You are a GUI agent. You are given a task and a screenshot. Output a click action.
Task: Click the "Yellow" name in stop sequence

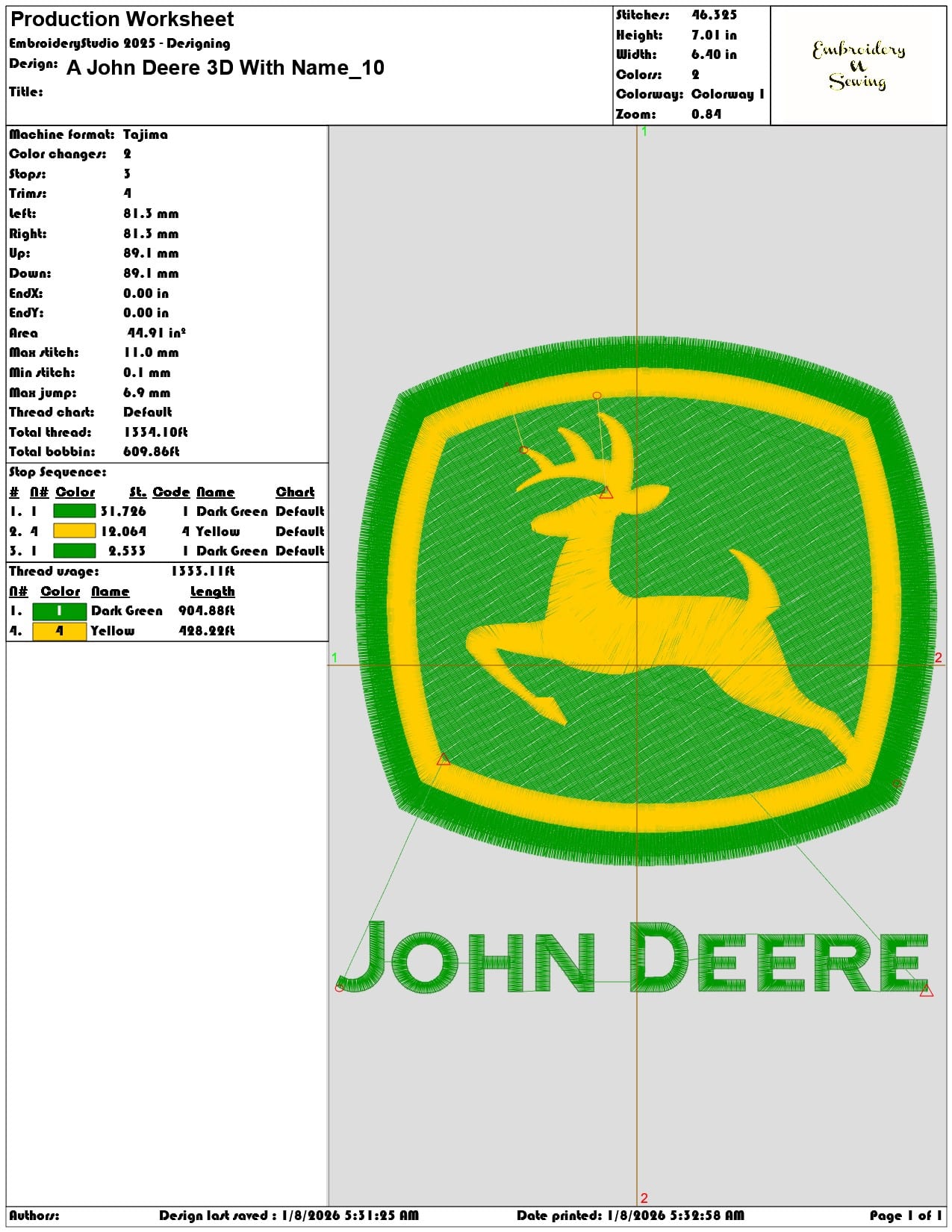217,532
